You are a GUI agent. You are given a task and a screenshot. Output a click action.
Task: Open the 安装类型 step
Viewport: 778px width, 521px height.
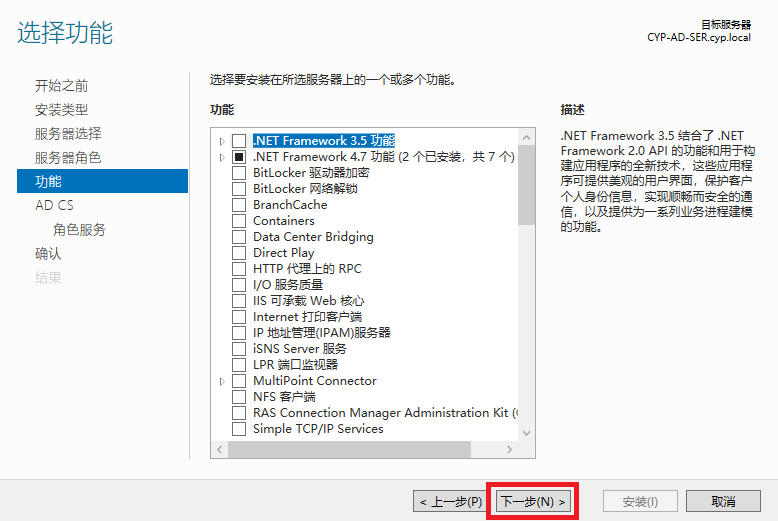click(62, 110)
